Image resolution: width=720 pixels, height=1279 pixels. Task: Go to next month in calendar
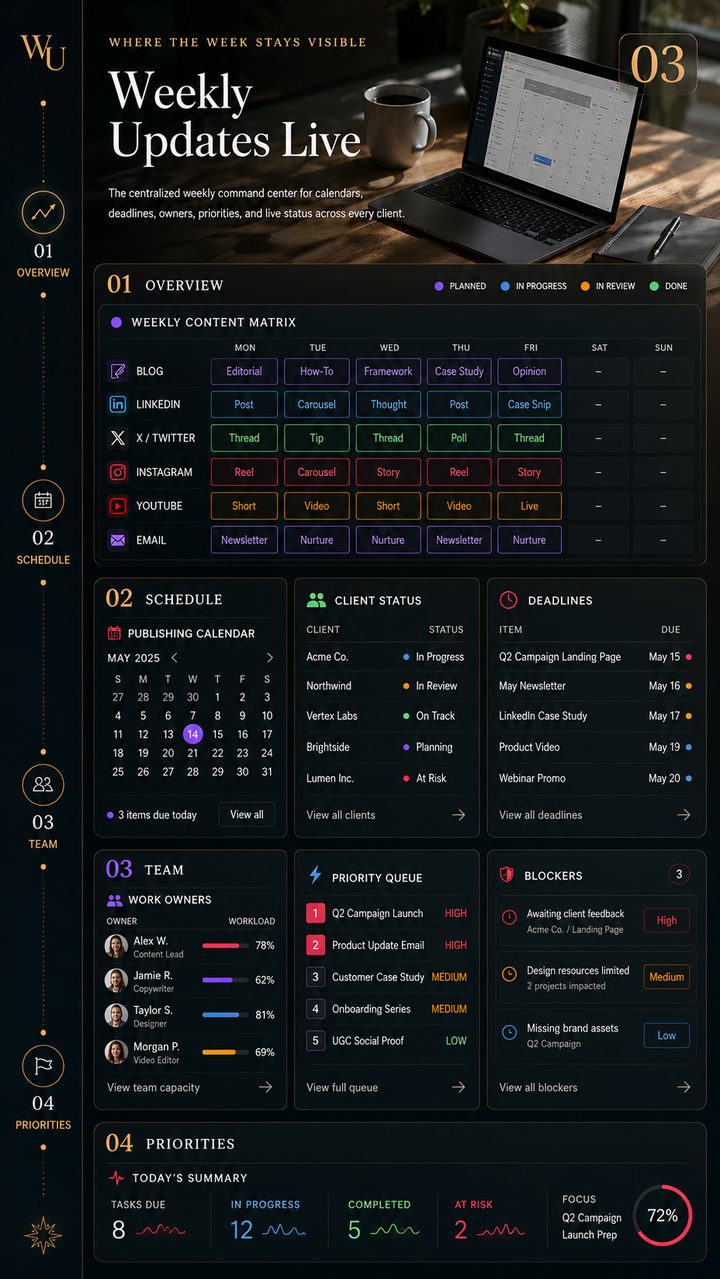tap(269, 658)
